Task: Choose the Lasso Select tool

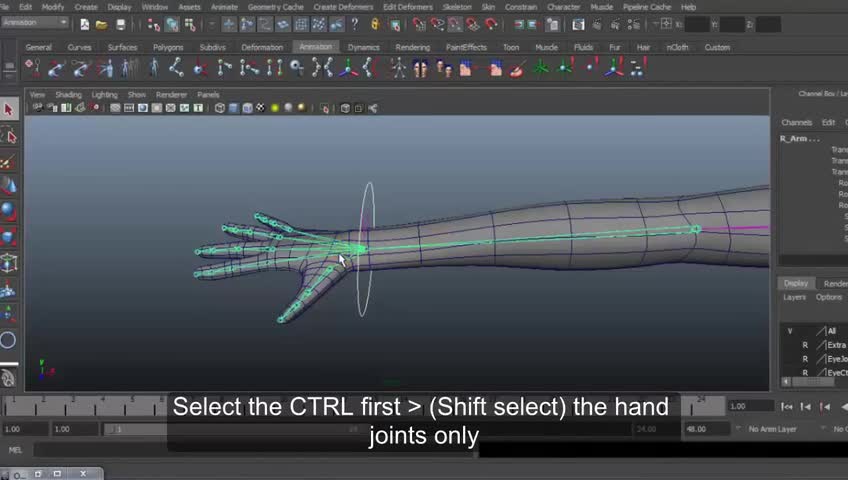Action: click(x=9, y=136)
